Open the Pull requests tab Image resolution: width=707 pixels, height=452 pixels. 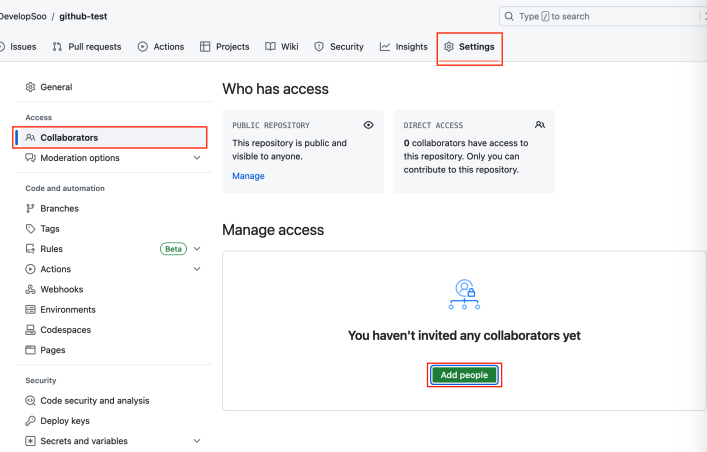click(87, 47)
